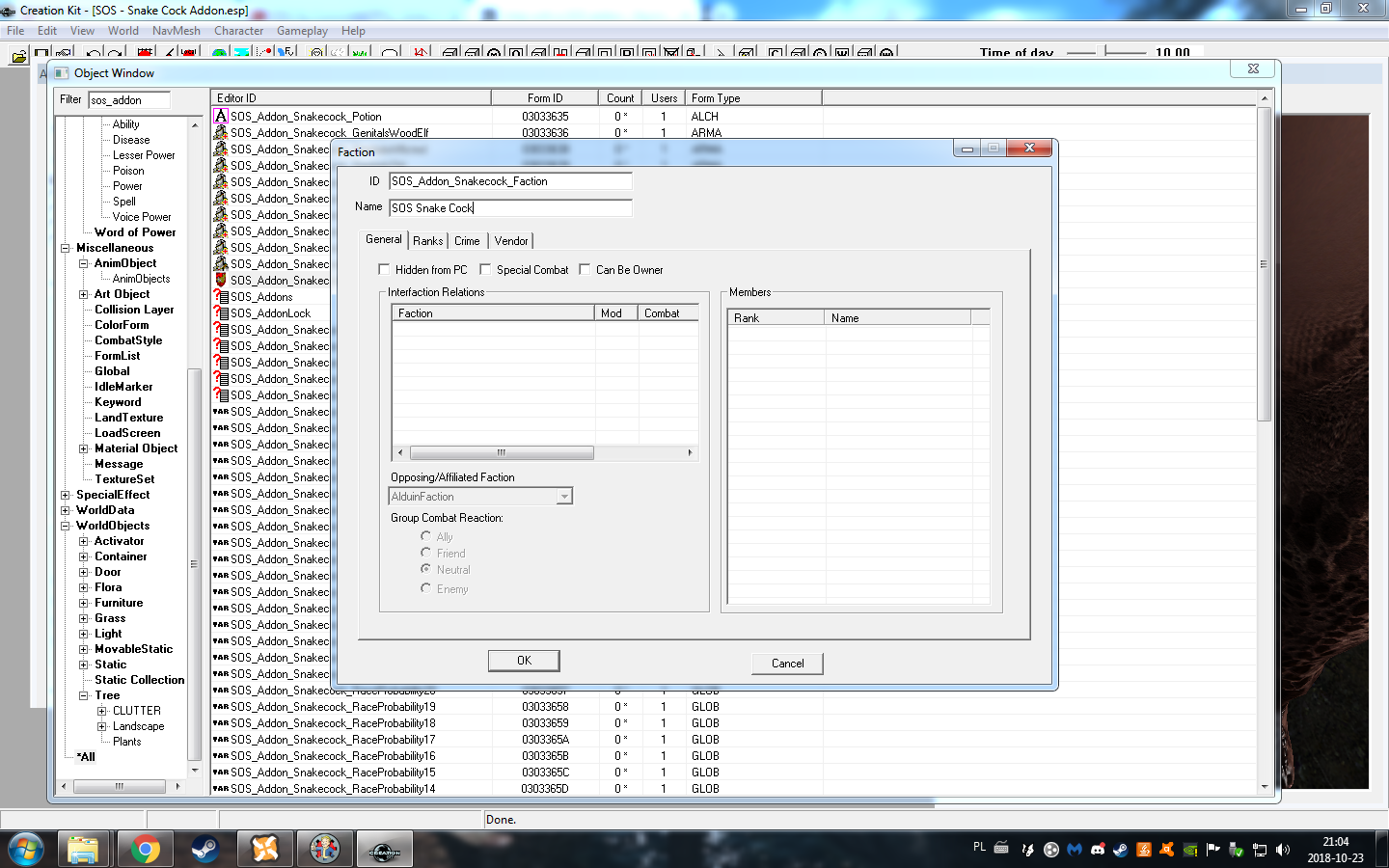
Task: Click the network tray icon
Action: 1260,850
